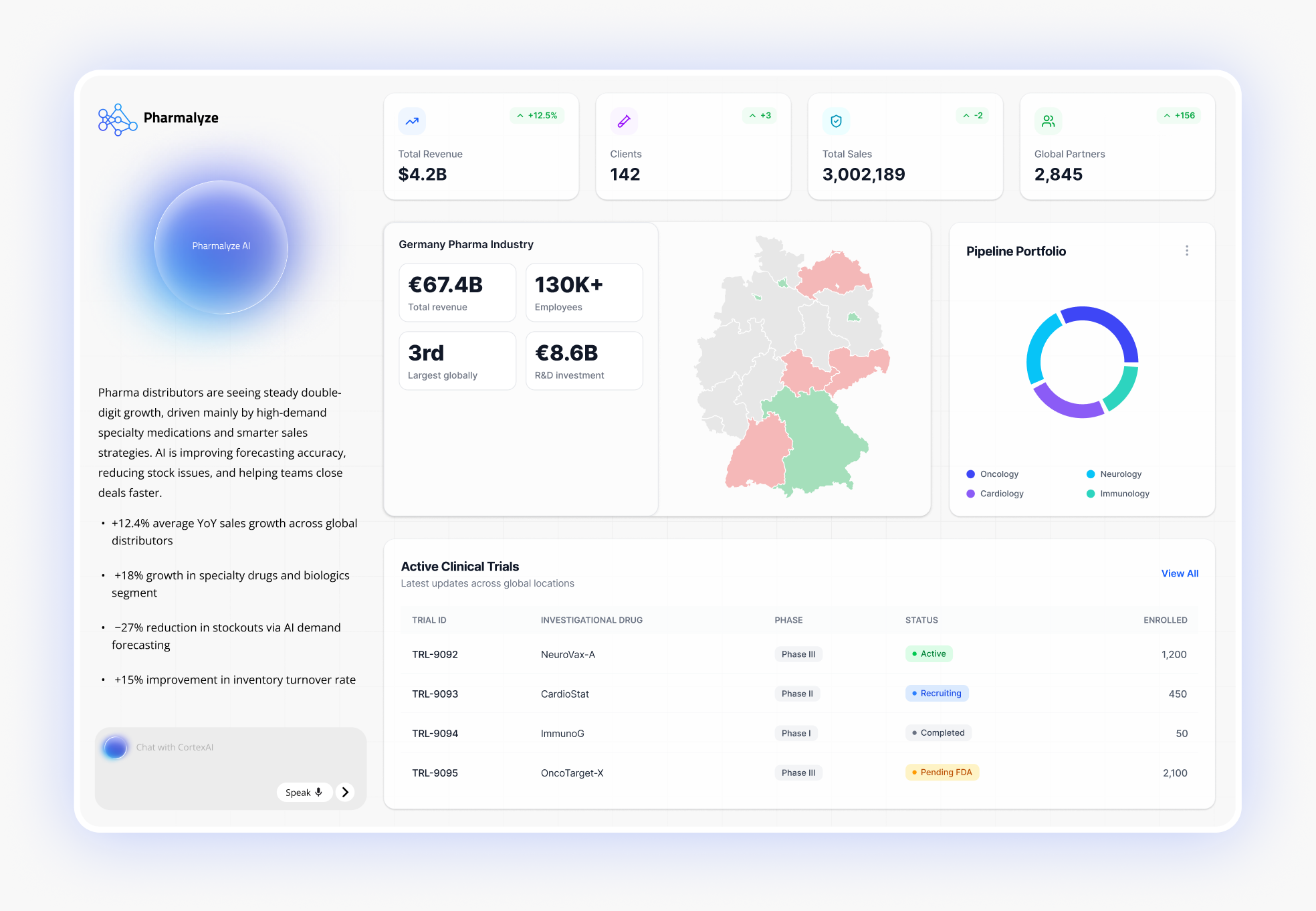Click the Pharmalyze AI glowing orb
Image resolution: width=1316 pixels, height=911 pixels.
221,247
